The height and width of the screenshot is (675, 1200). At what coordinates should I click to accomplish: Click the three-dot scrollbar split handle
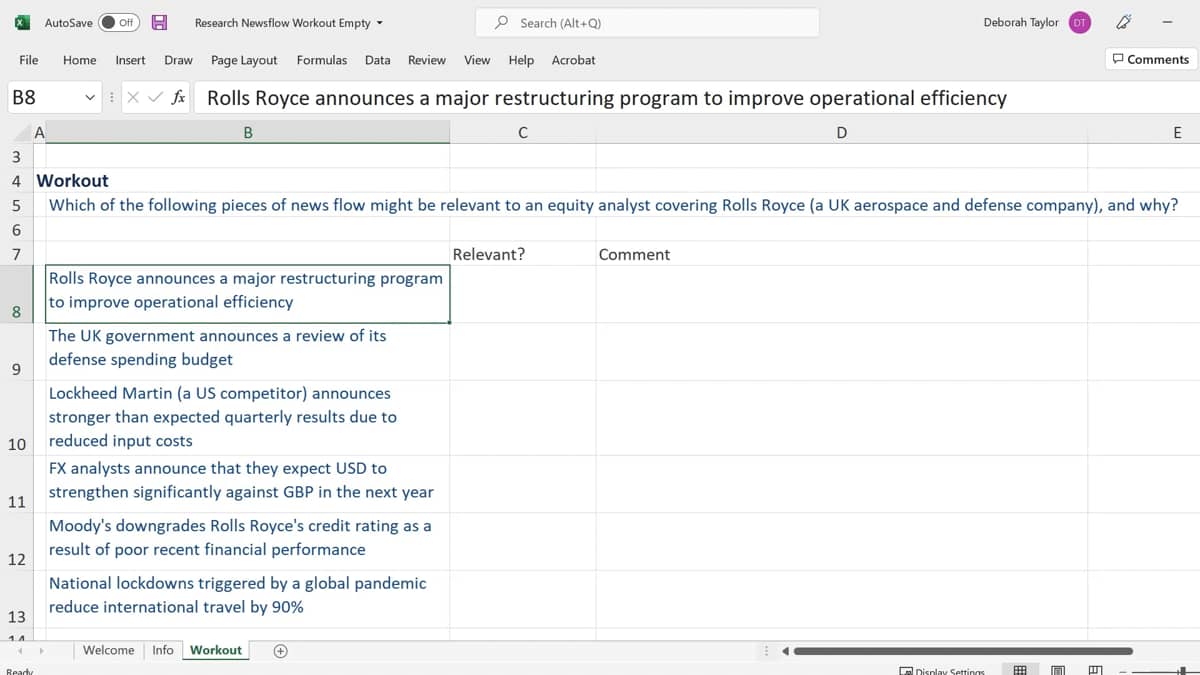pos(767,651)
